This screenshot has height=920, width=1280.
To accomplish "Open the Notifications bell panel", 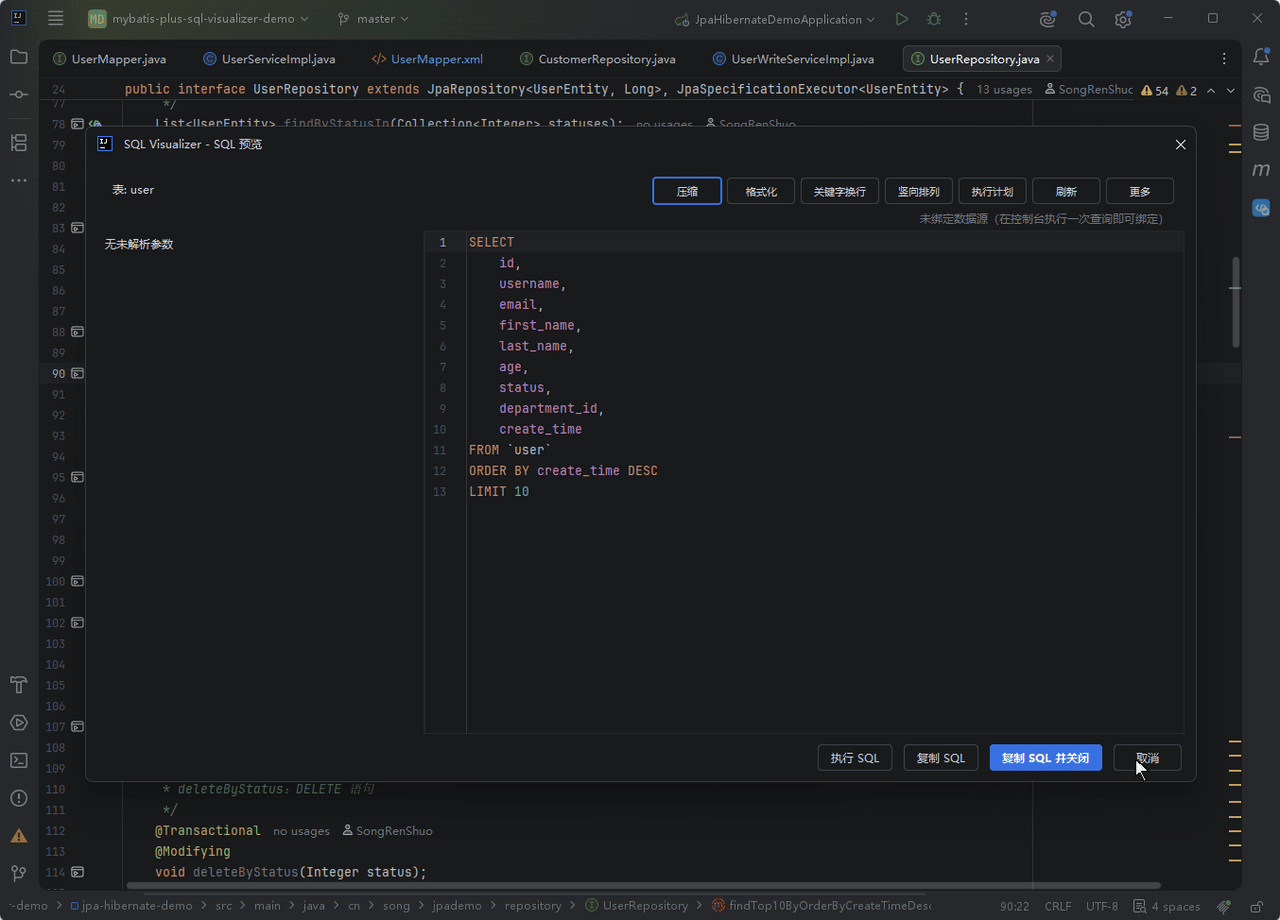I will 1261,57.
